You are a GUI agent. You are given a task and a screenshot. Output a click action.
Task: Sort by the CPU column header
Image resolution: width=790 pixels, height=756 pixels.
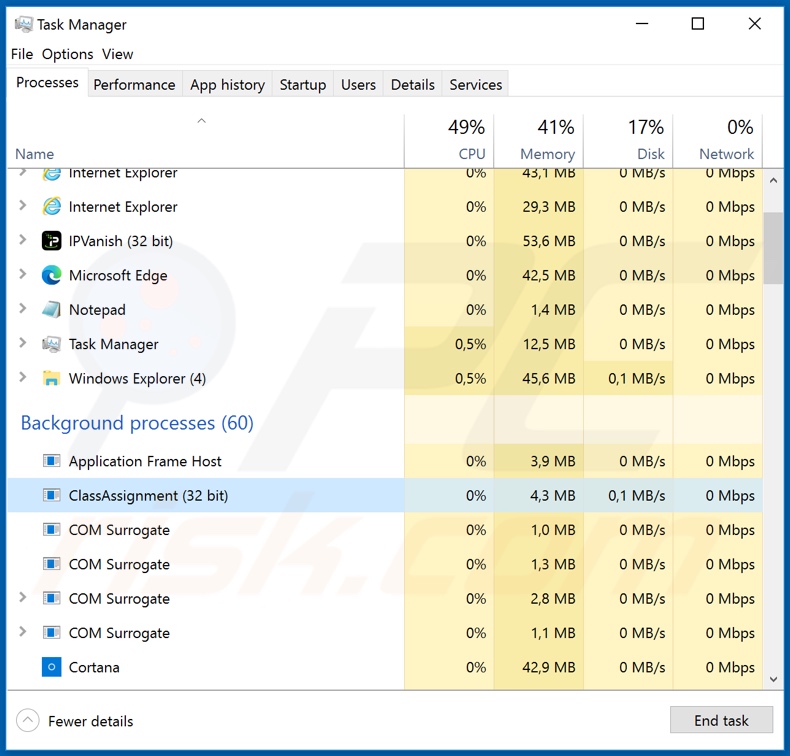click(x=449, y=141)
